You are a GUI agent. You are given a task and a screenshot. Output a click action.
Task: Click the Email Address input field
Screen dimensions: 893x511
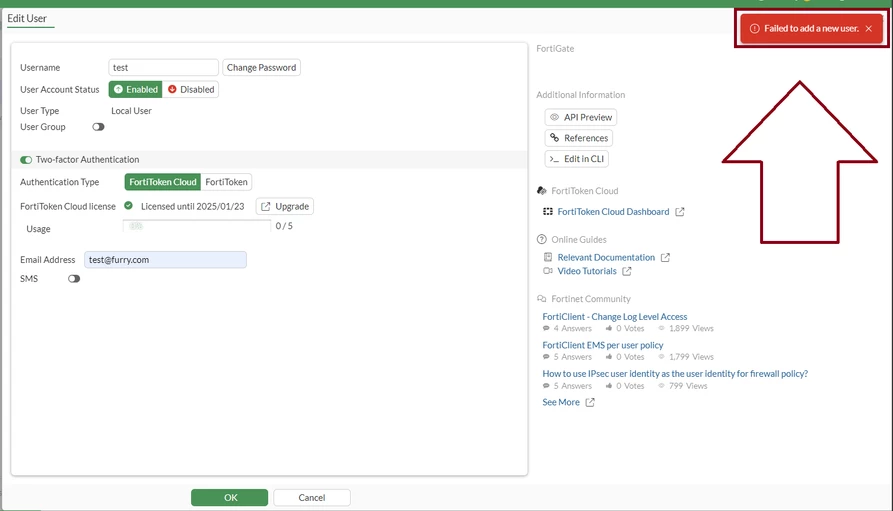[165, 259]
